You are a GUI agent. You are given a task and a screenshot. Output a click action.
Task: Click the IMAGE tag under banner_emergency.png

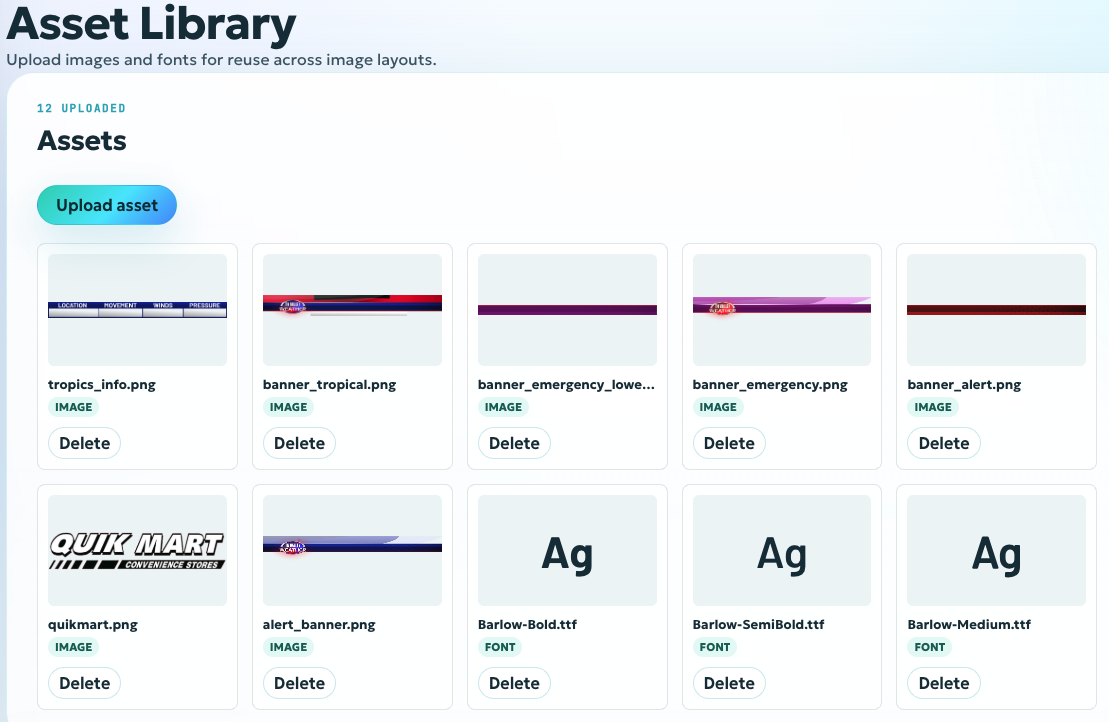point(718,407)
